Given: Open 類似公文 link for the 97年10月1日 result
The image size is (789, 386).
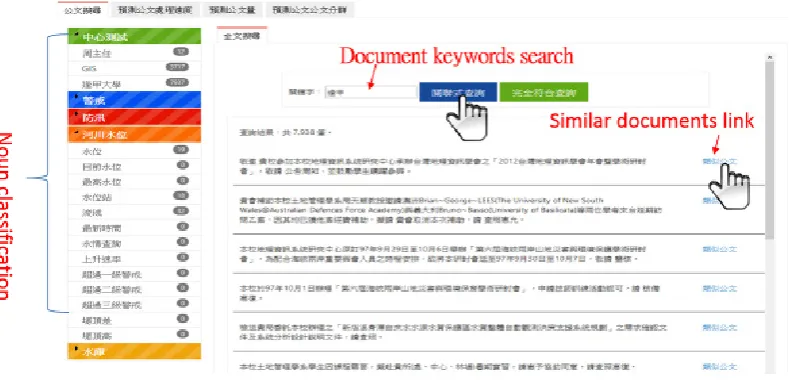Looking at the screenshot, I should 720,288.
